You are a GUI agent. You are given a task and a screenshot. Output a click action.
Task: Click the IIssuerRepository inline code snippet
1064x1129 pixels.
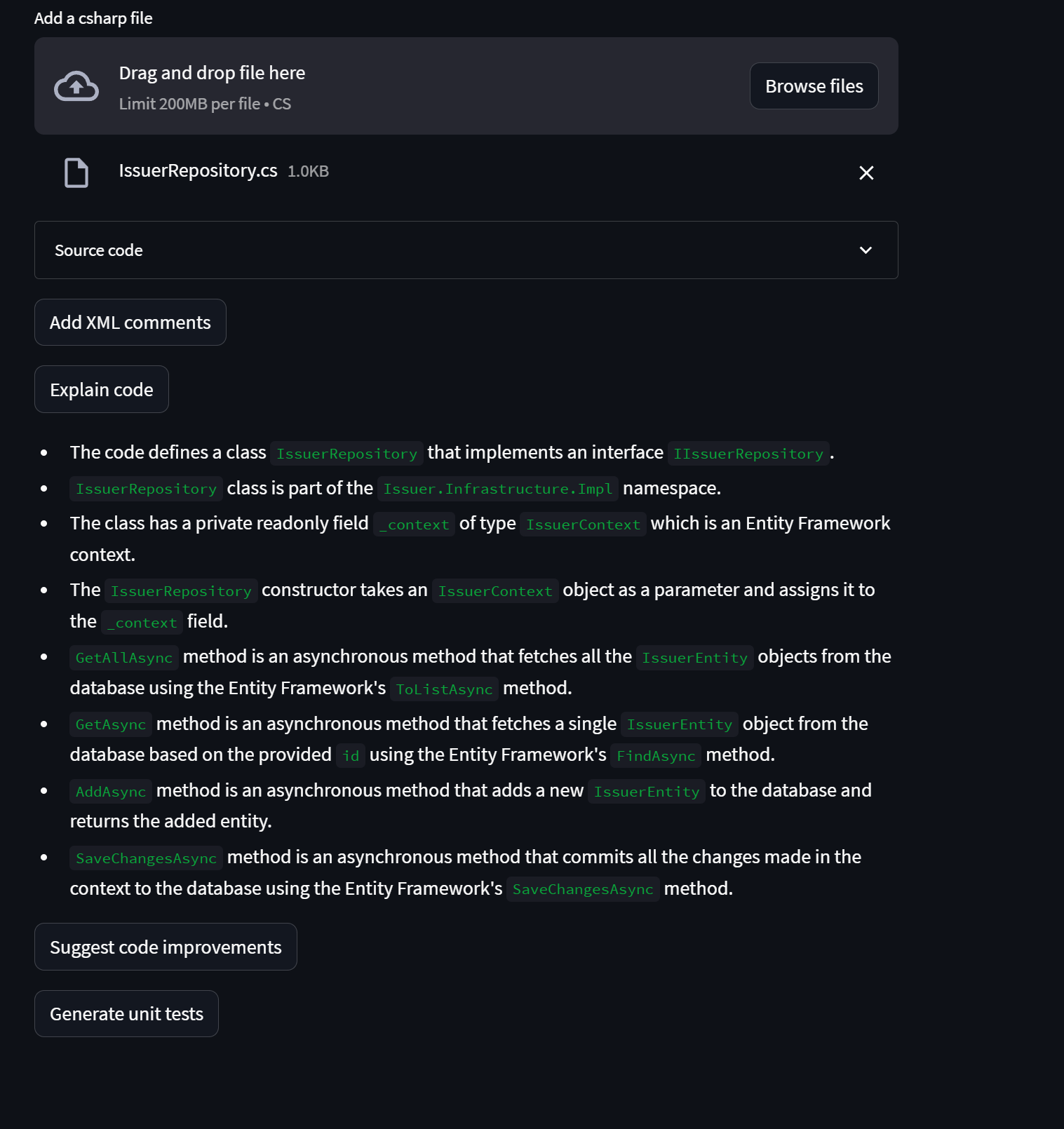tap(748, 454)
